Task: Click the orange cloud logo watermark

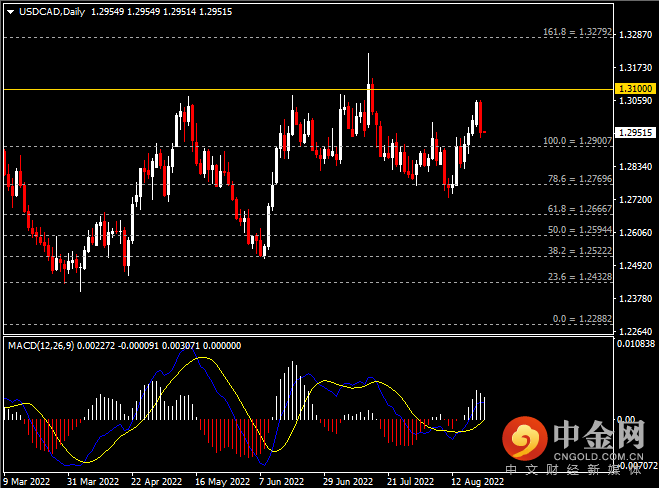Action: pos(525,437)
